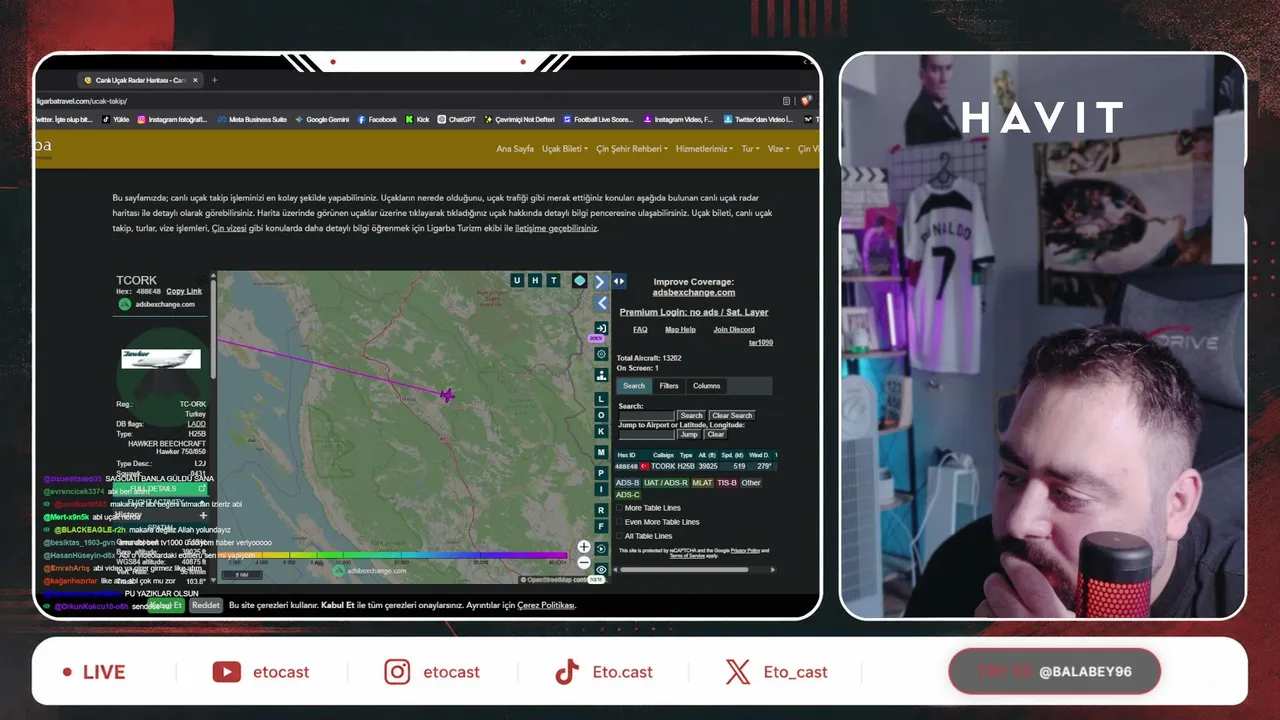Click the Copy Link link

(x=184, y=291)
